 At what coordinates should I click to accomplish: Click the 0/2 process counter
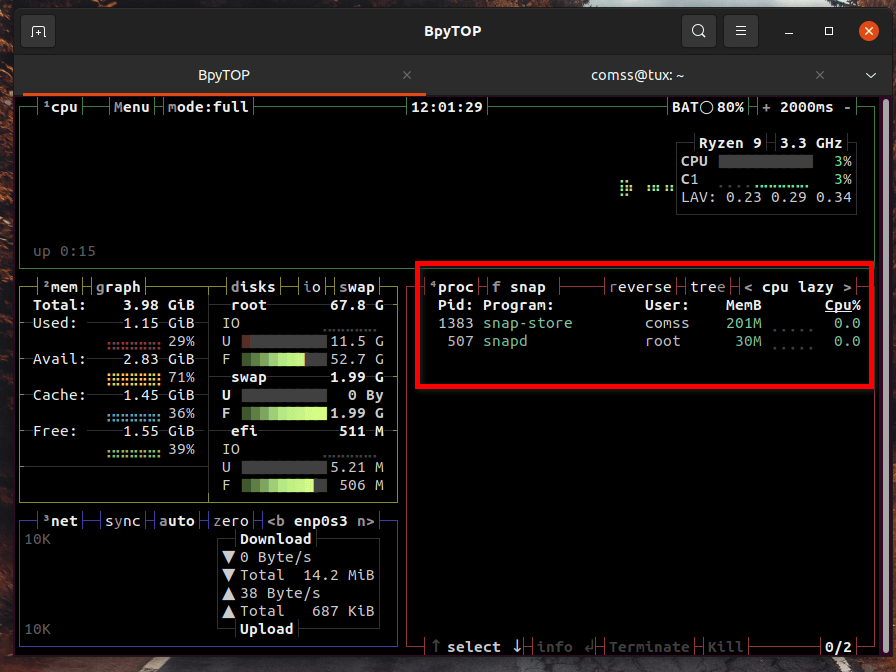tap(838, 647)
